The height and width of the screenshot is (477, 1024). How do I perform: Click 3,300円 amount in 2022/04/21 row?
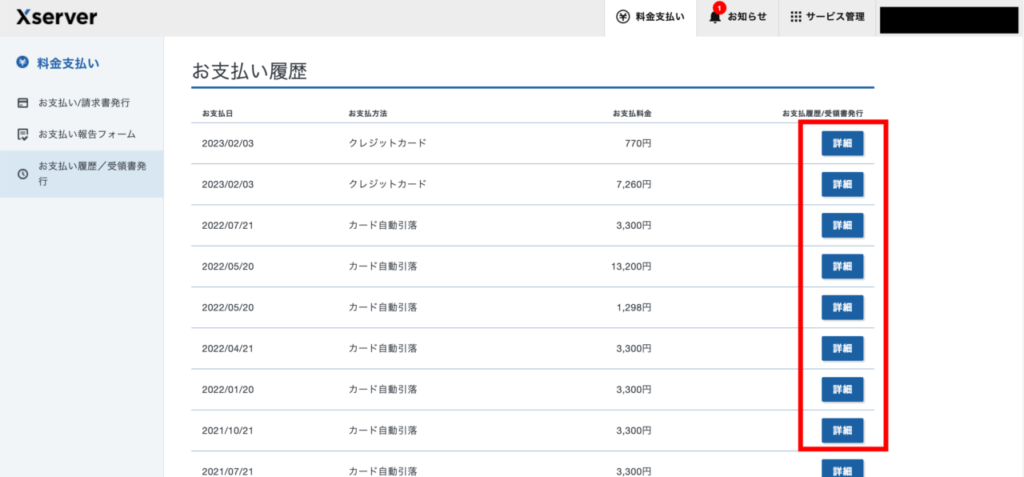pos(633,348)
